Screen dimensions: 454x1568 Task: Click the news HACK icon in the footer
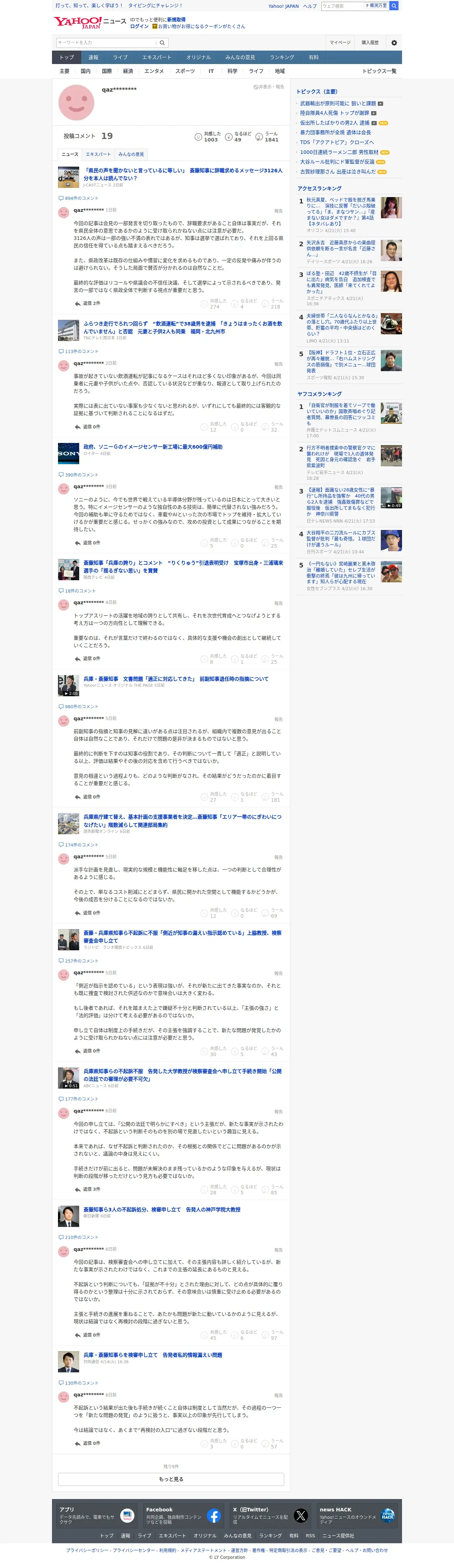388,1516
